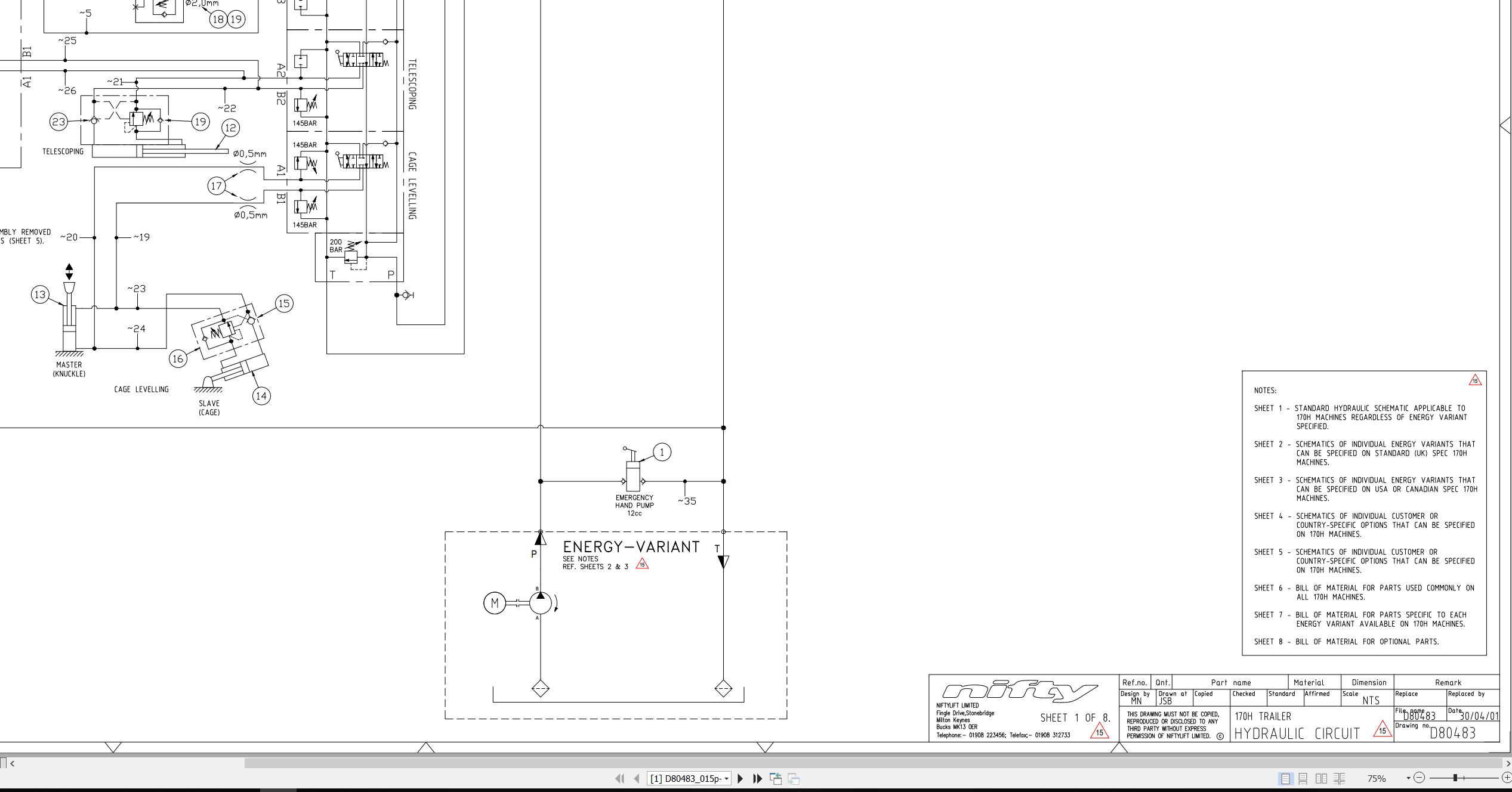Screen dimensions: 1512x792
Task: Click the 170H TRAILER title text
Action: (1263, 716)
